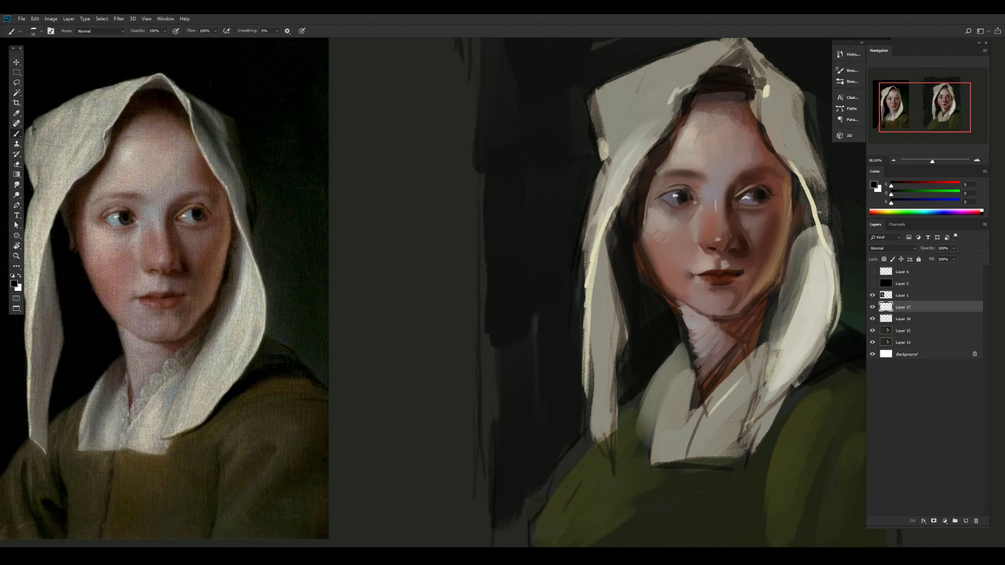Open layer blend mode dropdown

coord(893,248)
